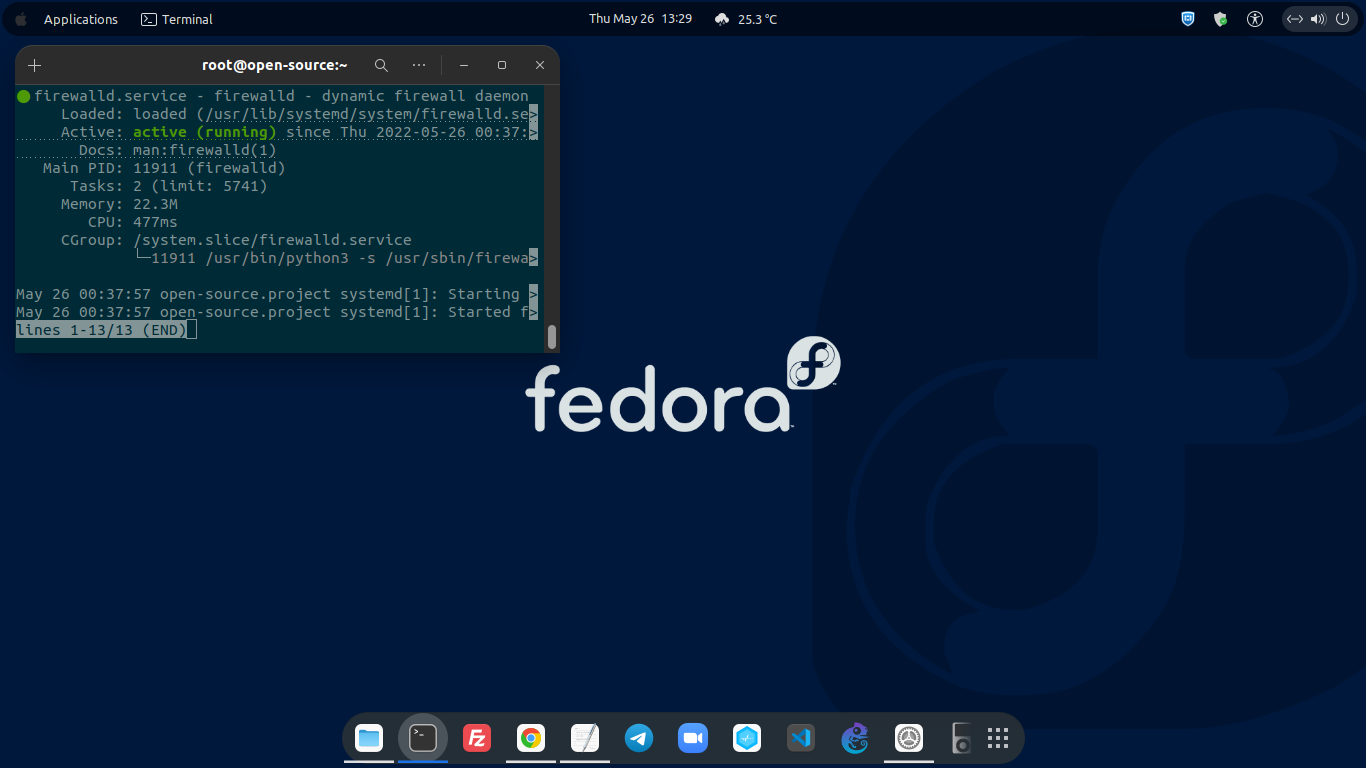Click the volume speaker tray icon

[1317, 19]
